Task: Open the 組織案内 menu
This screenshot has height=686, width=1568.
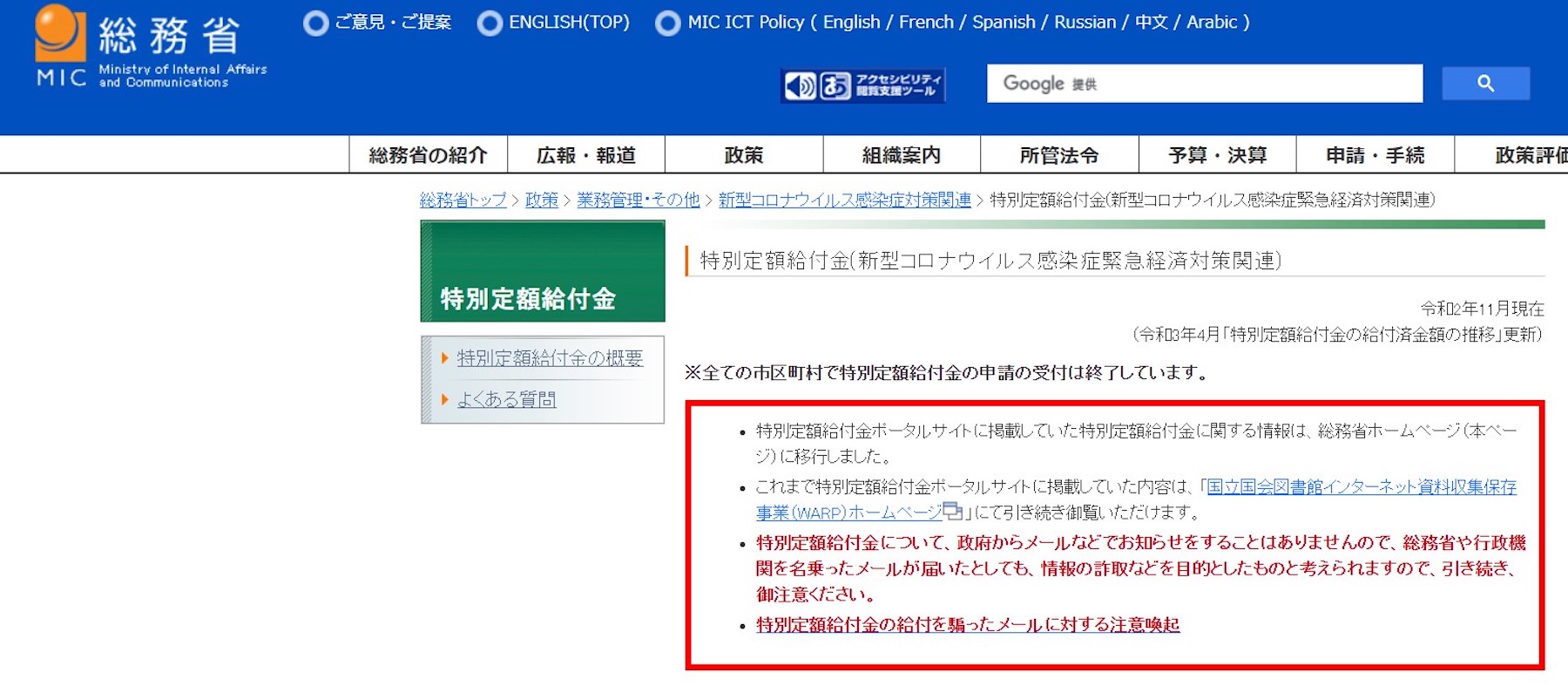Action: click(902, 155)
